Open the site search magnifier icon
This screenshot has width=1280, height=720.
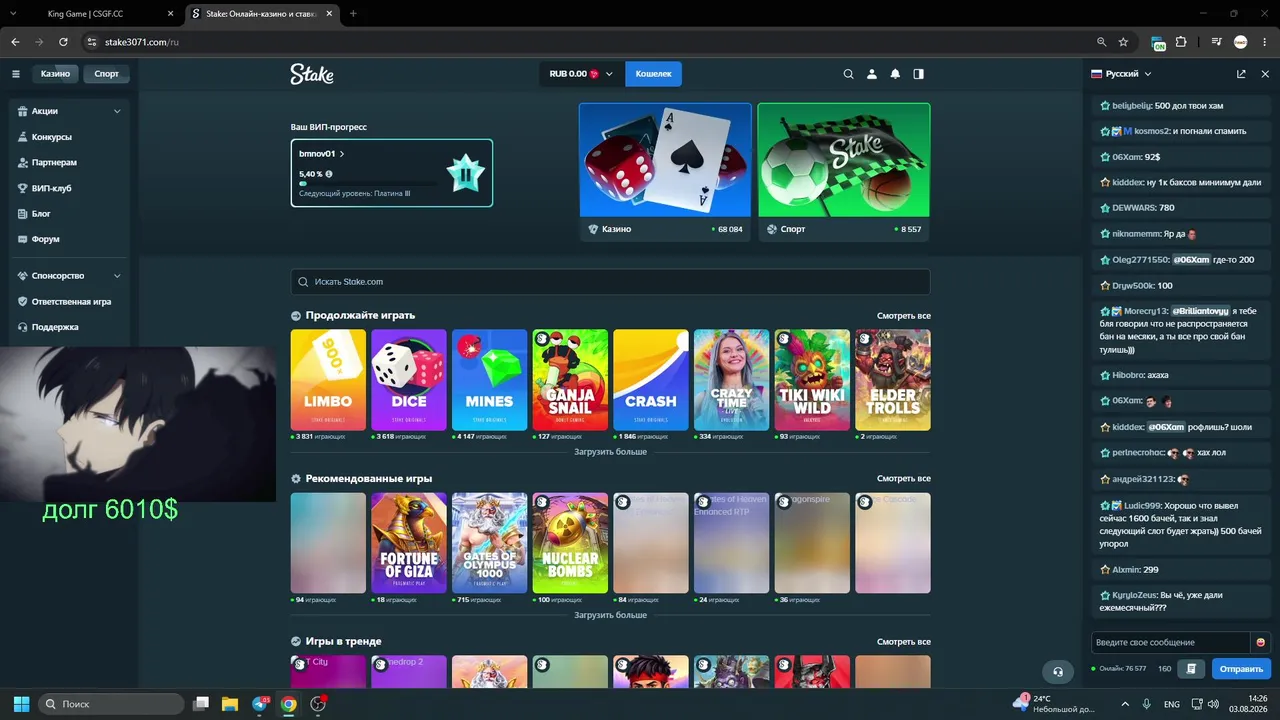point(849,74)
